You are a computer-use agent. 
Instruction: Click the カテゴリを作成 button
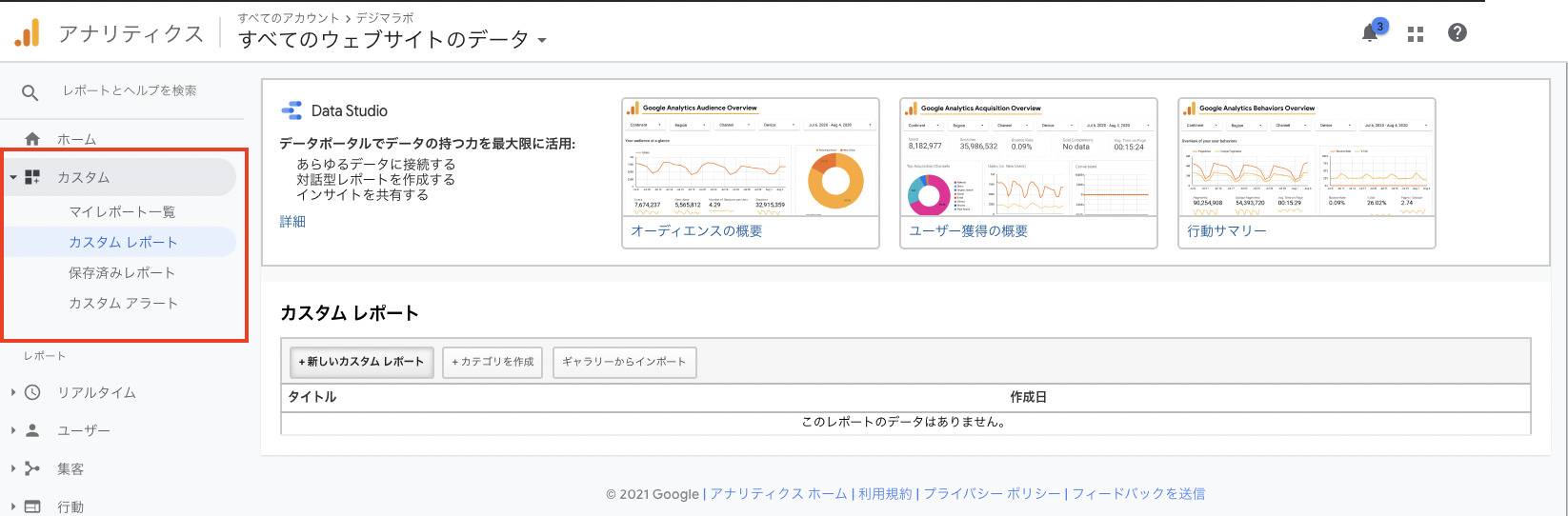[493, 362]
